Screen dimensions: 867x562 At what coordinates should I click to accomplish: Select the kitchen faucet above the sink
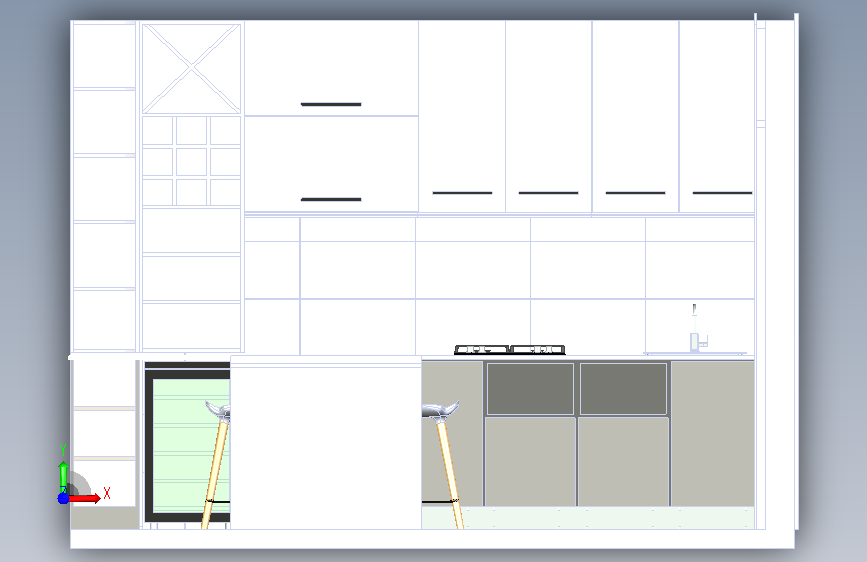click(x=697, y=329)
